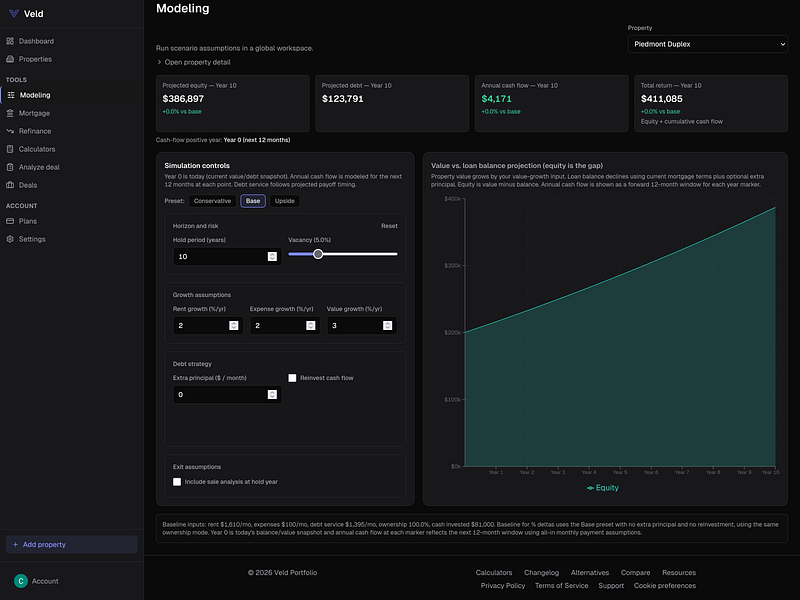Expand the Open property detail disclosure
800x600 pixels.
tap(194, 62)
